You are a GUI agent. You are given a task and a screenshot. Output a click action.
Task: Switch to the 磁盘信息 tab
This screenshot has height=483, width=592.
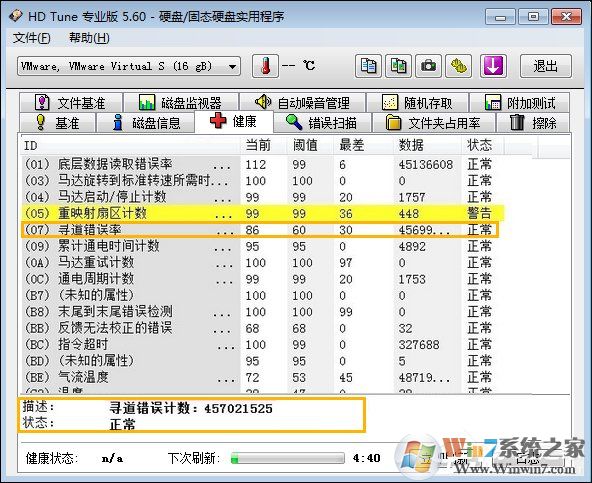tap(146, 122)
